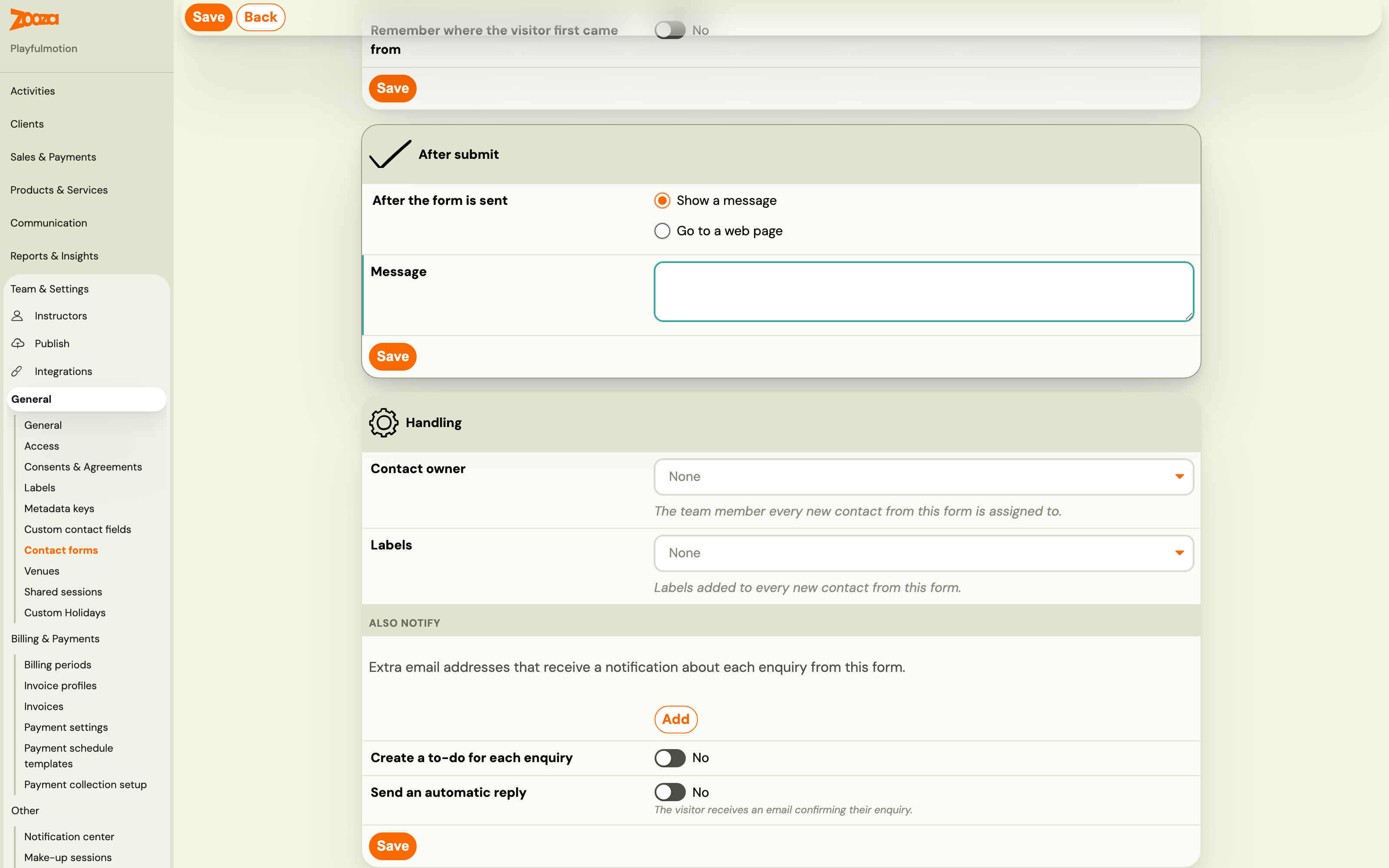Click the Zooza logo
Image resolution: width=1389 pixels, height=868 pixels.
pyautogui.click(x=34, y=19)
